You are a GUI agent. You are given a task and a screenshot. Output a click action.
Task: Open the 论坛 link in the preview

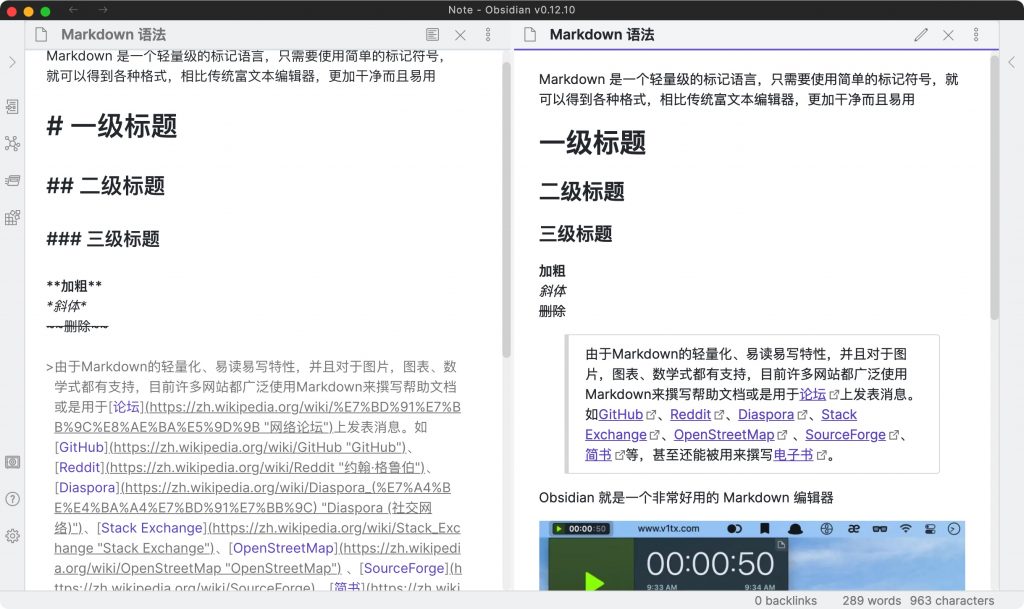(813, 394)
